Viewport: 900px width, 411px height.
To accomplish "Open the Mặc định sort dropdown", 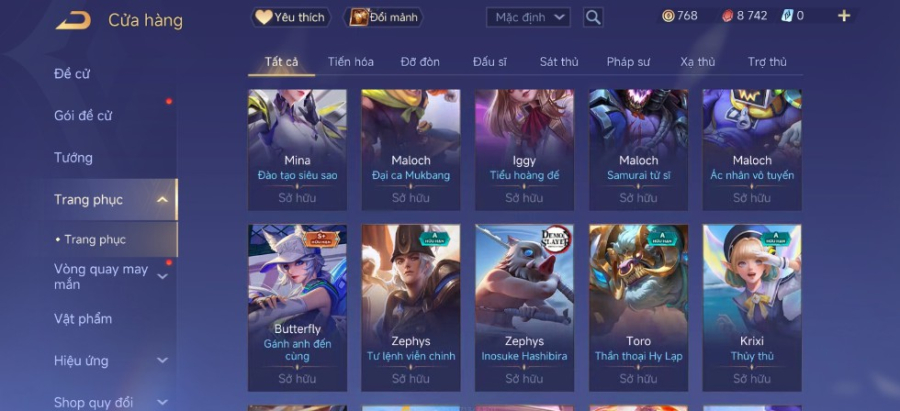I will [528, 17].
